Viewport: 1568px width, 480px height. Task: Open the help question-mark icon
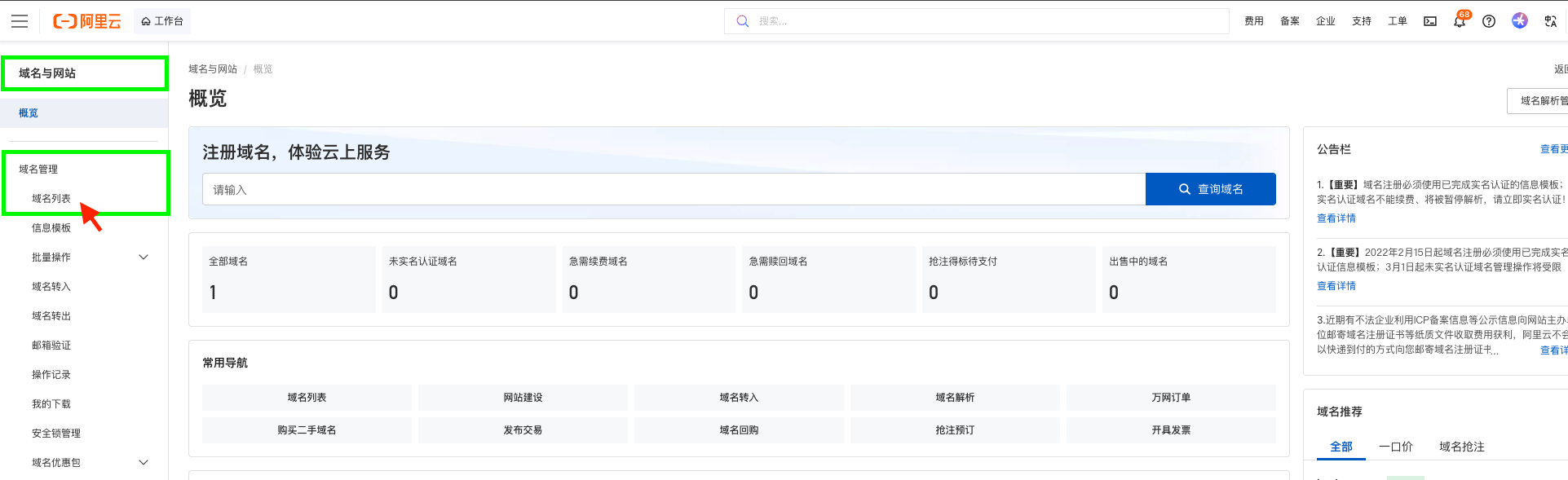coord(1489,21)
